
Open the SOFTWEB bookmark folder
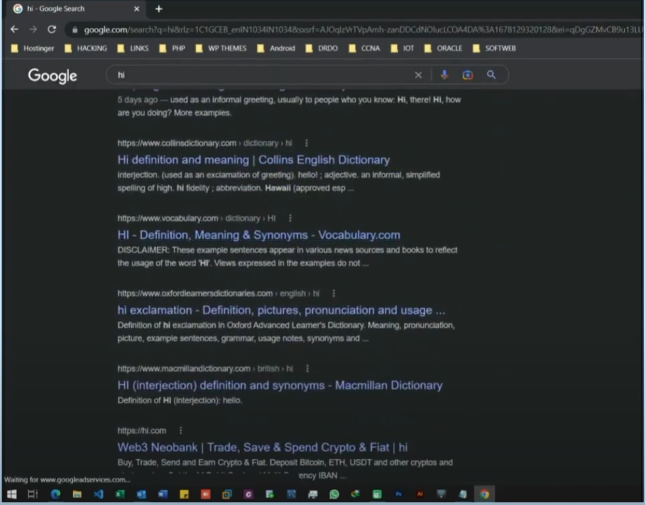[494, 49]
